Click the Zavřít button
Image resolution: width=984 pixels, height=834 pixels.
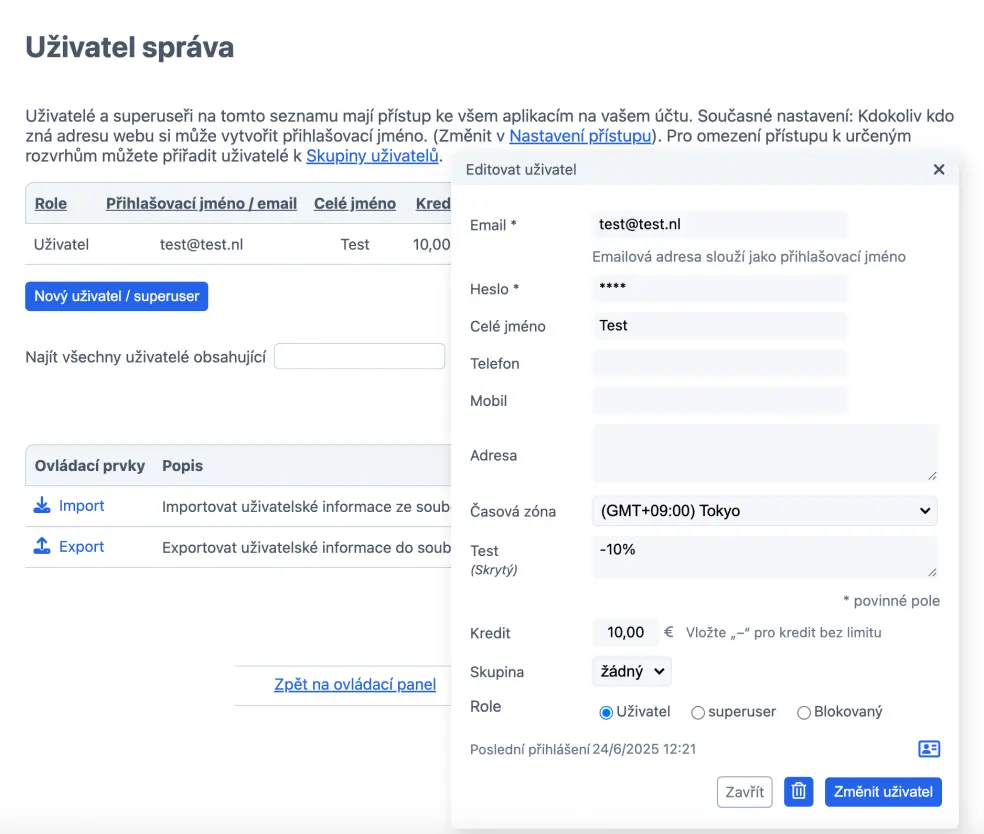click(745, 792)
